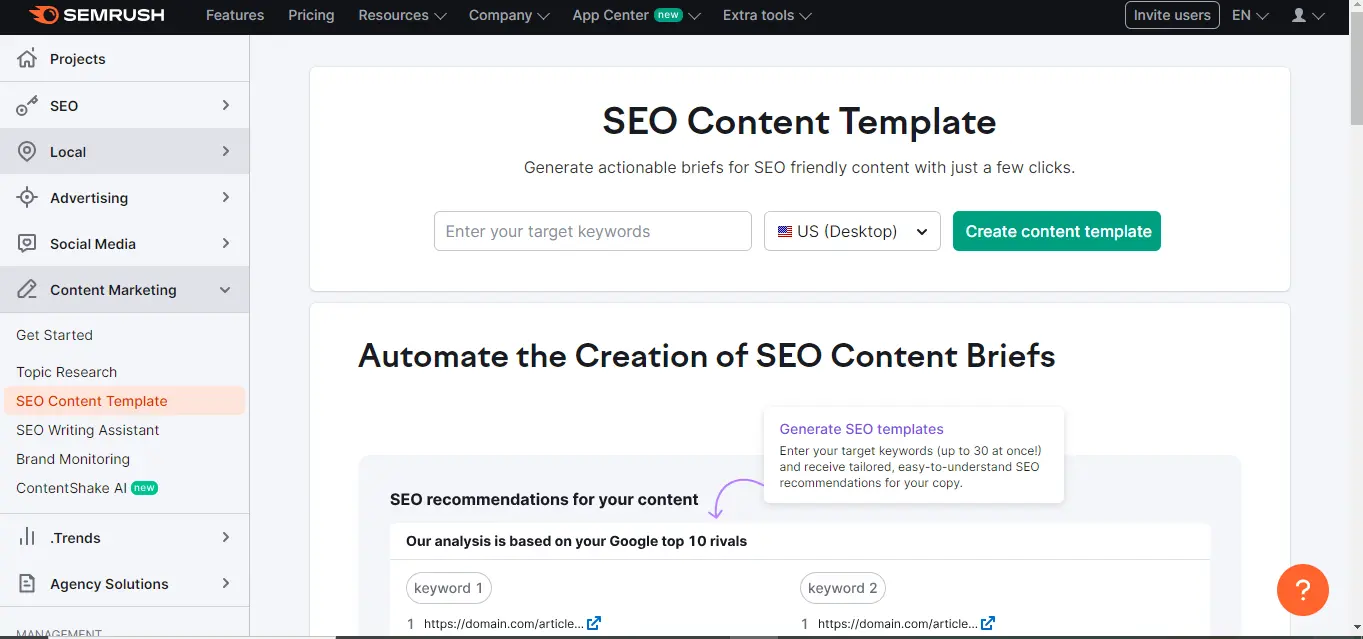The width and height of the screenshot is (1363, 639).
Task: Open the orange help question mark button
Action: tap(1303, 589)
